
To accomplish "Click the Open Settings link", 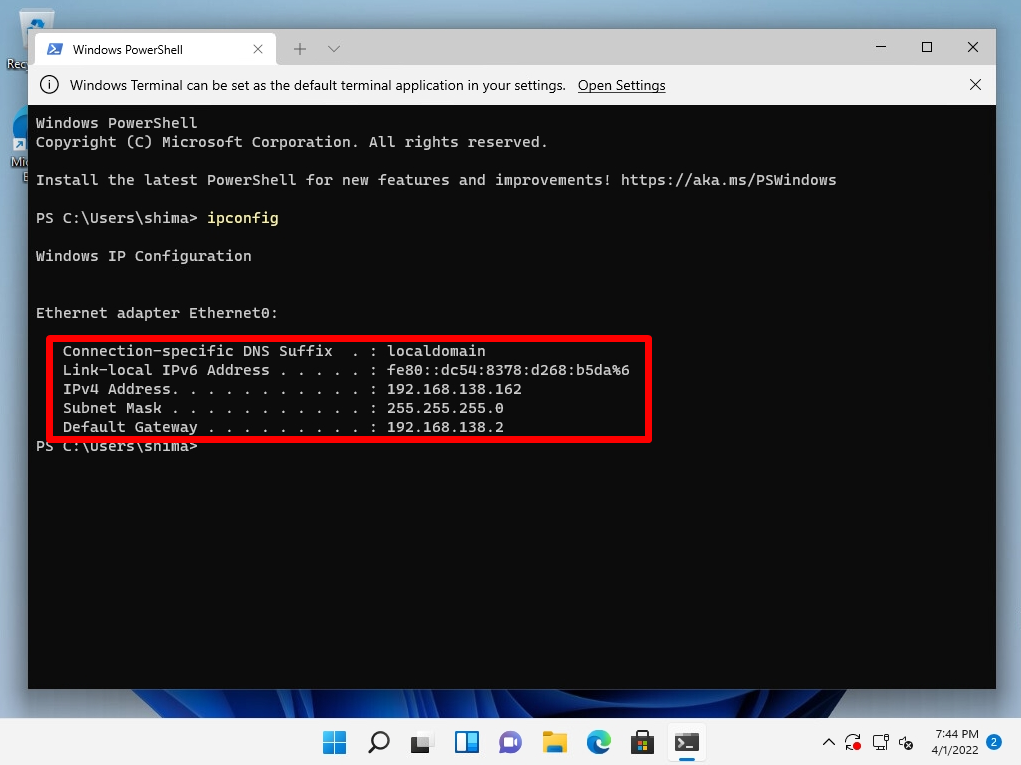I will 621,85.
